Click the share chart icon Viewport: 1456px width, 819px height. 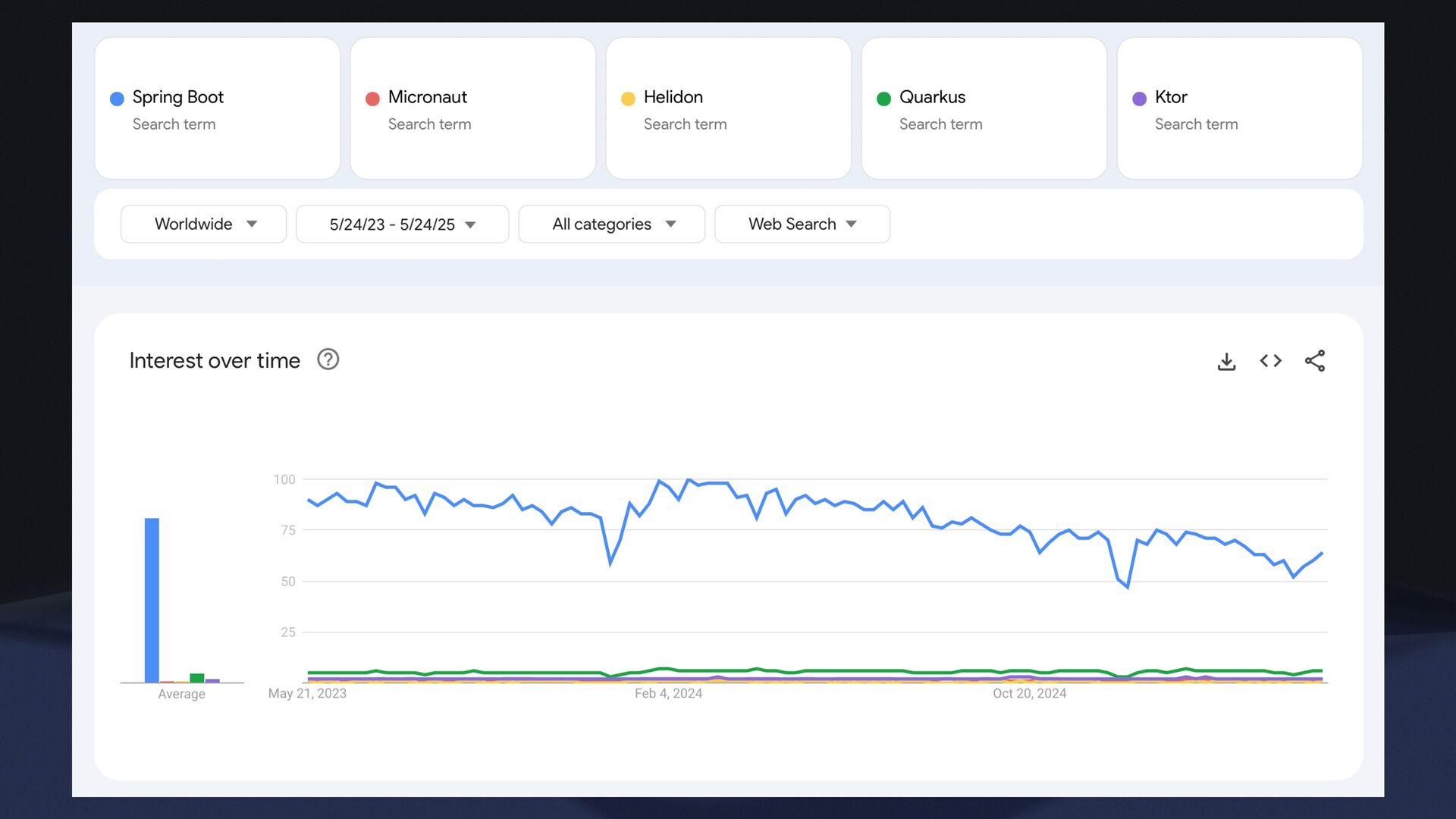click(x=1314, y=361)
